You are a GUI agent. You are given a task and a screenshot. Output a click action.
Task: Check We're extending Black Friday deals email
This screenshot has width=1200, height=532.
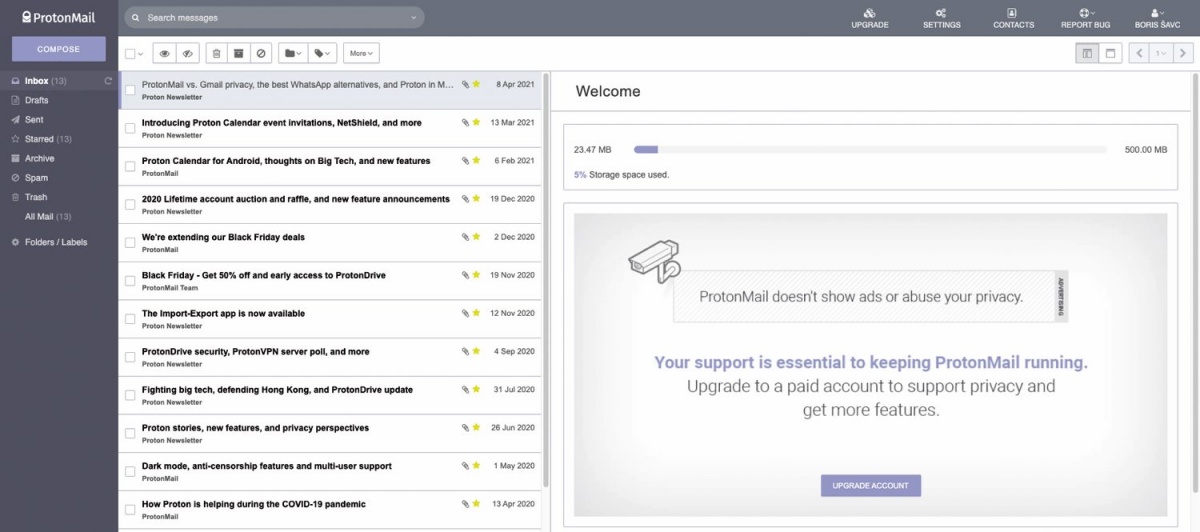coord(130,243)
